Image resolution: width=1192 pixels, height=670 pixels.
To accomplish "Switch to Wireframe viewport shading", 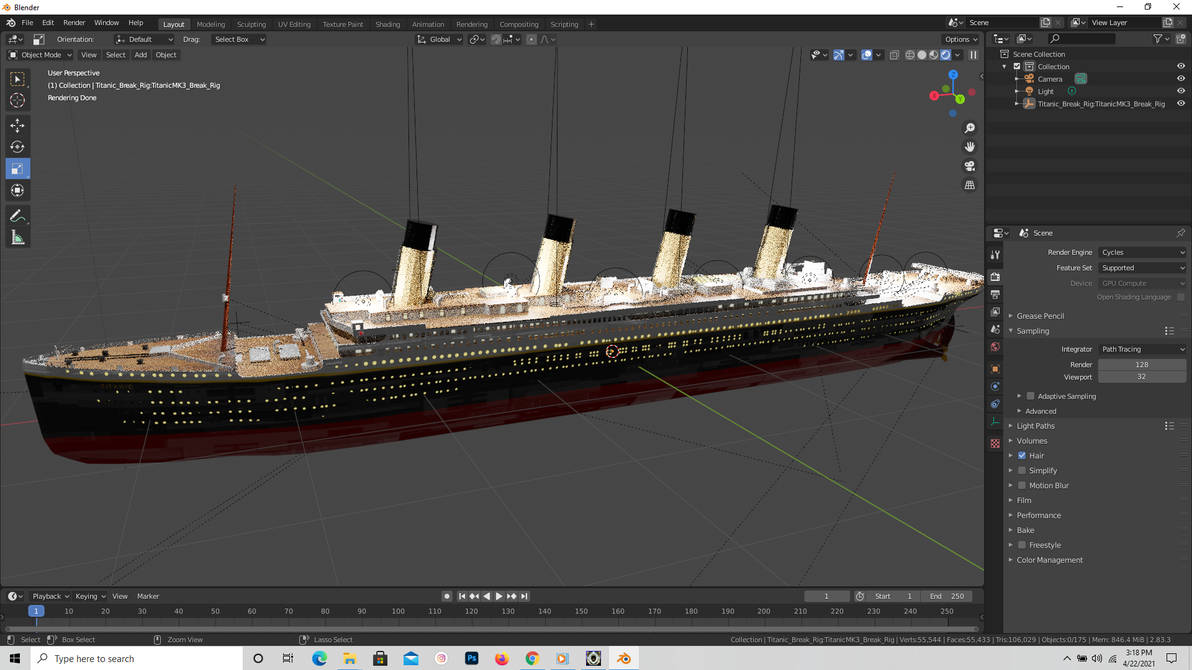I will click(x=910, y=55).
